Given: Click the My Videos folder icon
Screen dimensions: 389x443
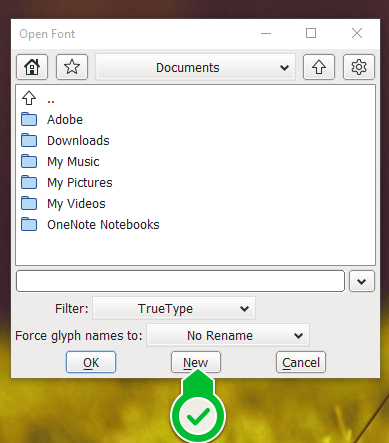Looking at the screenshot, I should tap(29, 203).
